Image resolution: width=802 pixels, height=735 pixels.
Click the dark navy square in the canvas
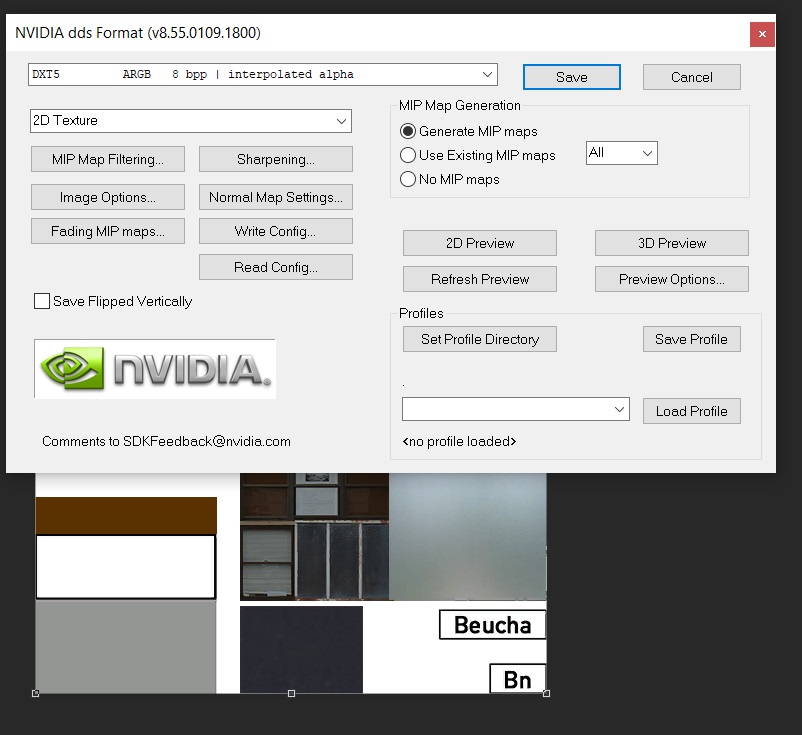pos(301,650)
